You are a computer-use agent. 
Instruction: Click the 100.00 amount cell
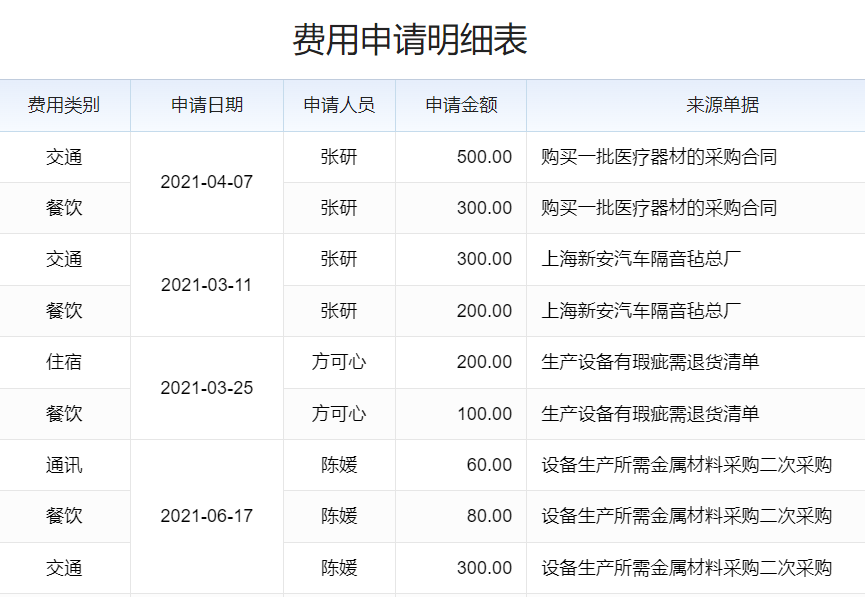point(484,414)
